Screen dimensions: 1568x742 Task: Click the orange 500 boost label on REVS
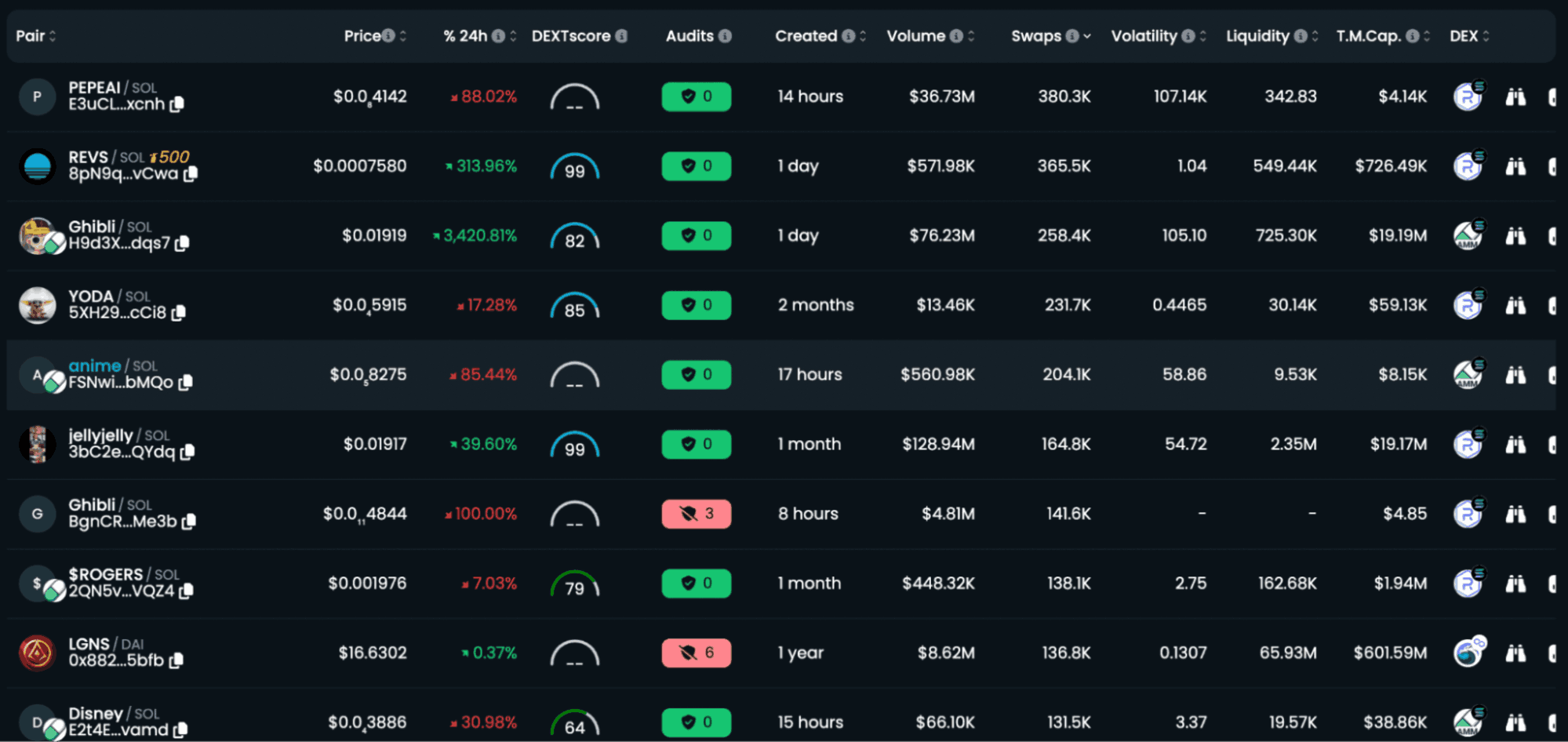pos(171,156)
